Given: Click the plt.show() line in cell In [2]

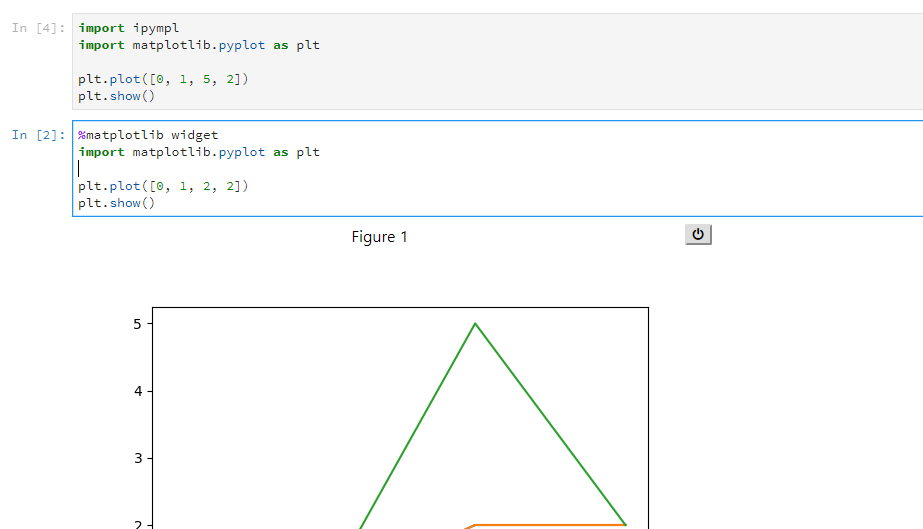Looking at the screenshot, I should [x=117, y=204].
